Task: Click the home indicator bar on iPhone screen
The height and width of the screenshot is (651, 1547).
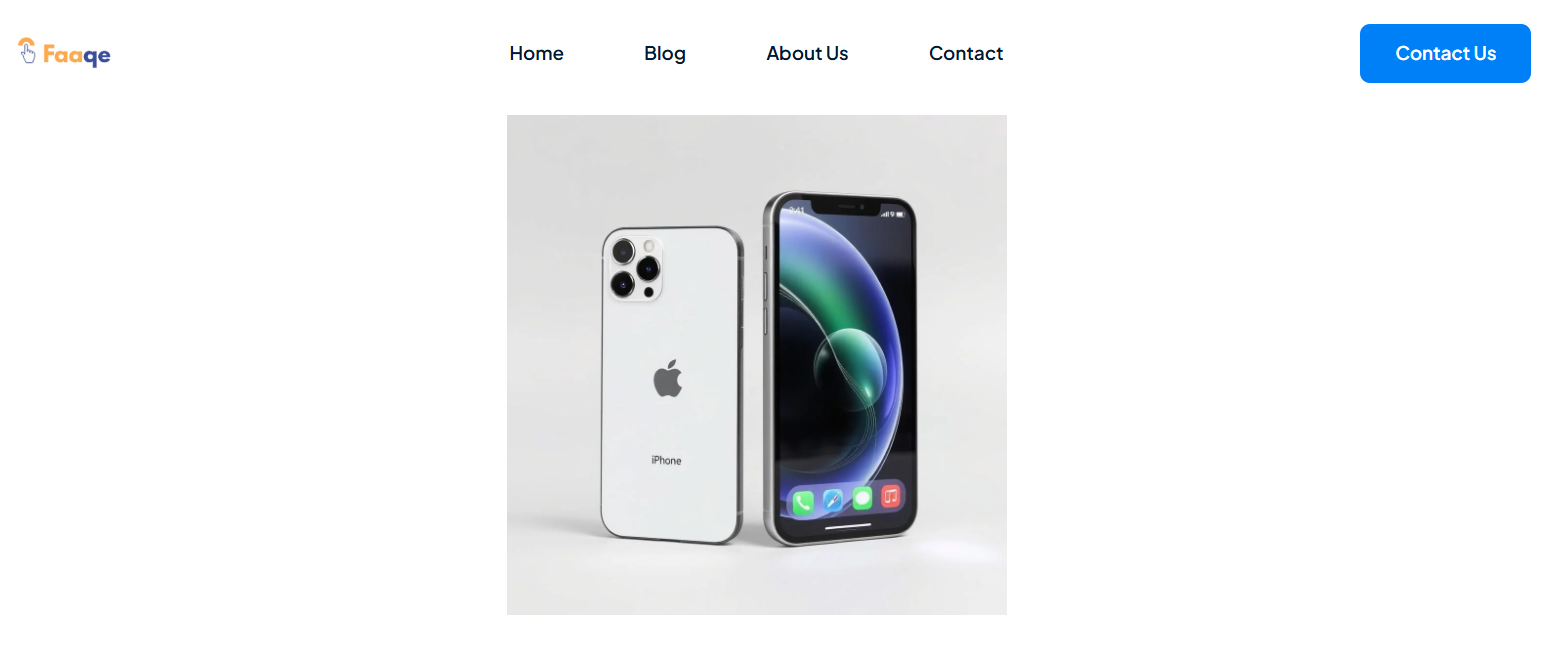Action: pos(848,525)
